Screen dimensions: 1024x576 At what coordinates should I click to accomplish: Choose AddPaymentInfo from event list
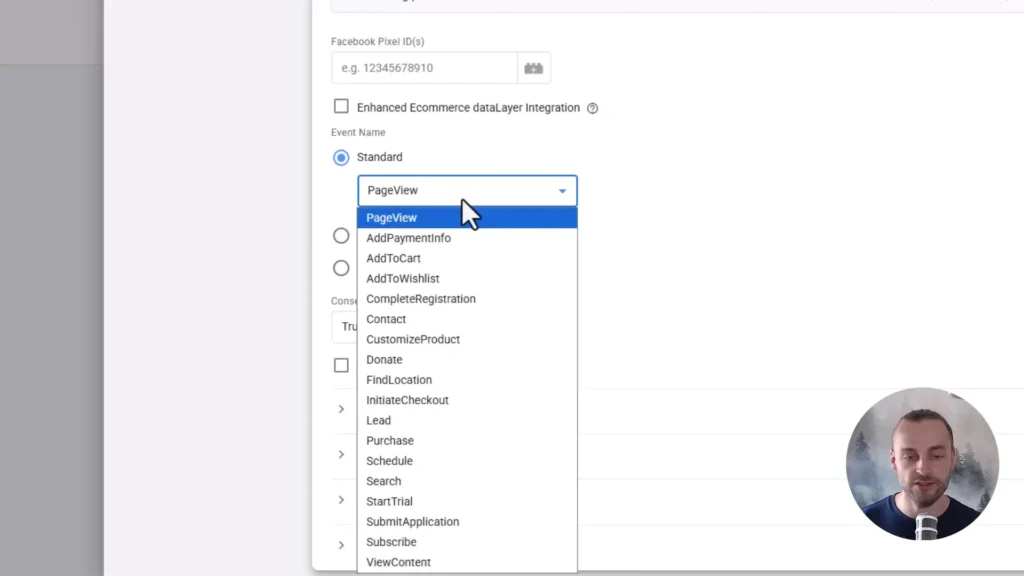(467, 238)
